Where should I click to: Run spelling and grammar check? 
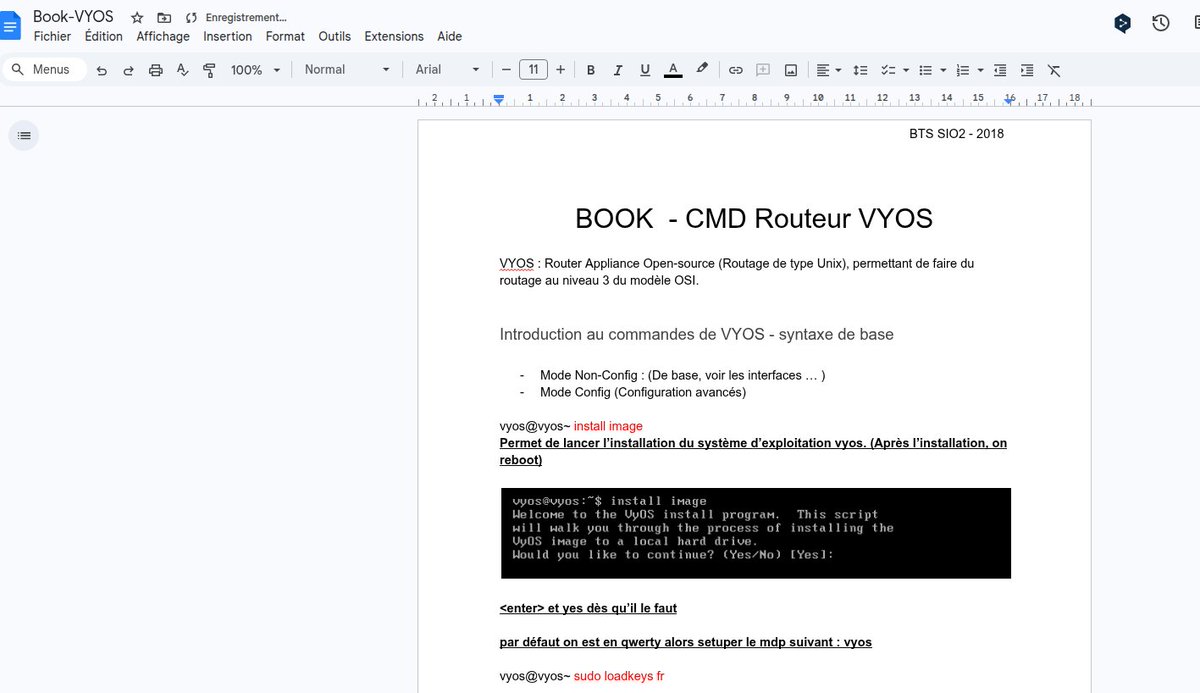182,70
